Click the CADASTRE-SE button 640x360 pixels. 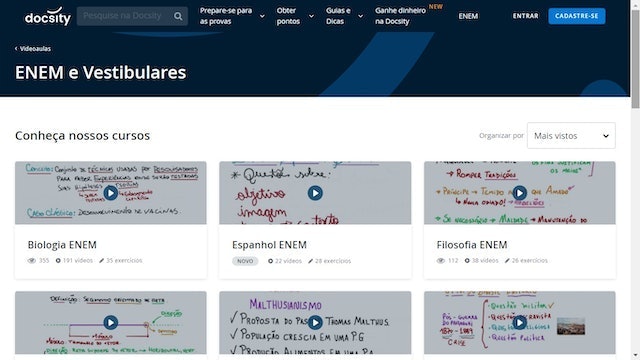576,16
